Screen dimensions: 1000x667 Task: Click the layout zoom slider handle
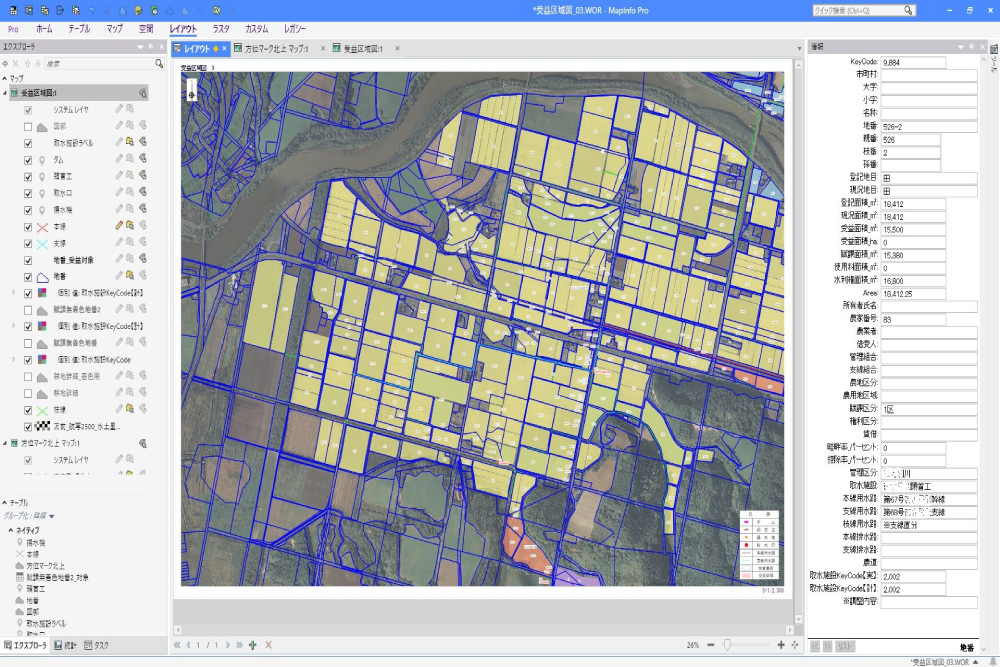tap(727, 645)
